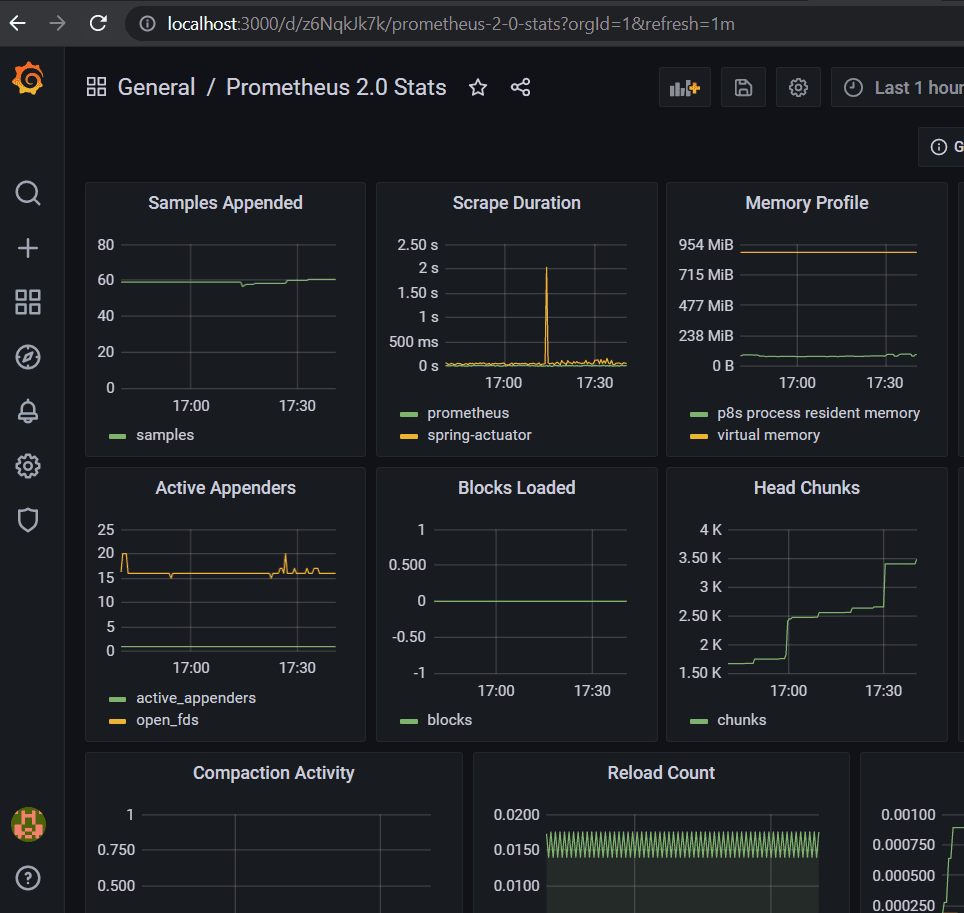Toggle the spring-actuator legend series
Image resolution: width=964 pixels, height=913 pixels.
(479, 435)
